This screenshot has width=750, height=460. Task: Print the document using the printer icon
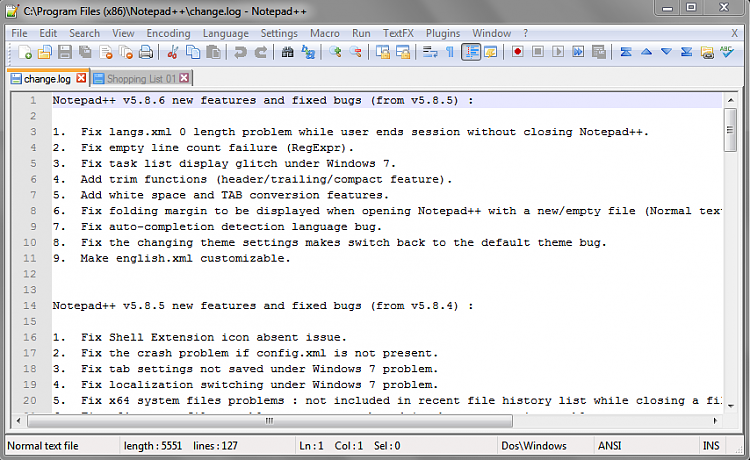[146, 52]
